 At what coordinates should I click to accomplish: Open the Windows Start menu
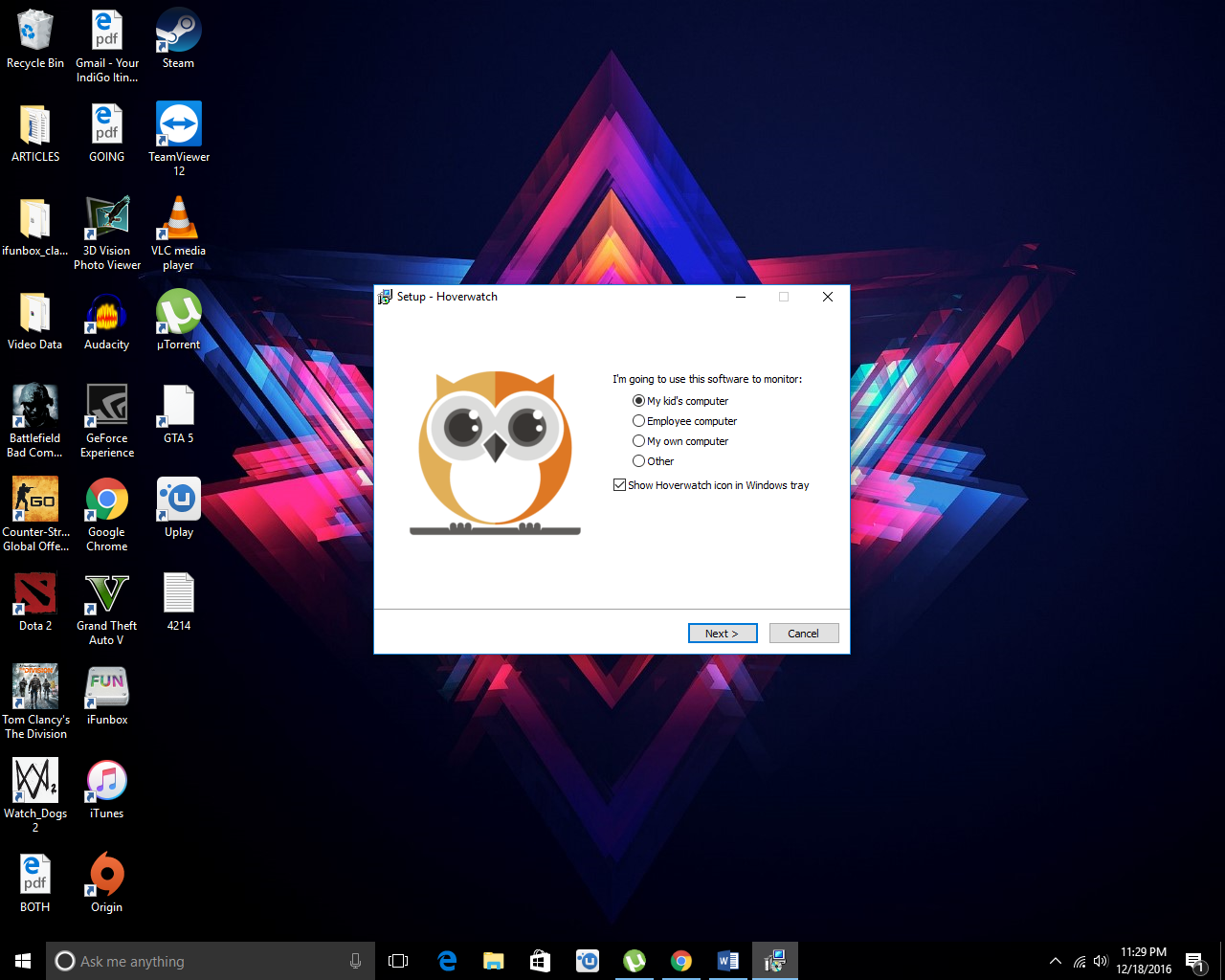pyautogui.click(x=23, y=961)
